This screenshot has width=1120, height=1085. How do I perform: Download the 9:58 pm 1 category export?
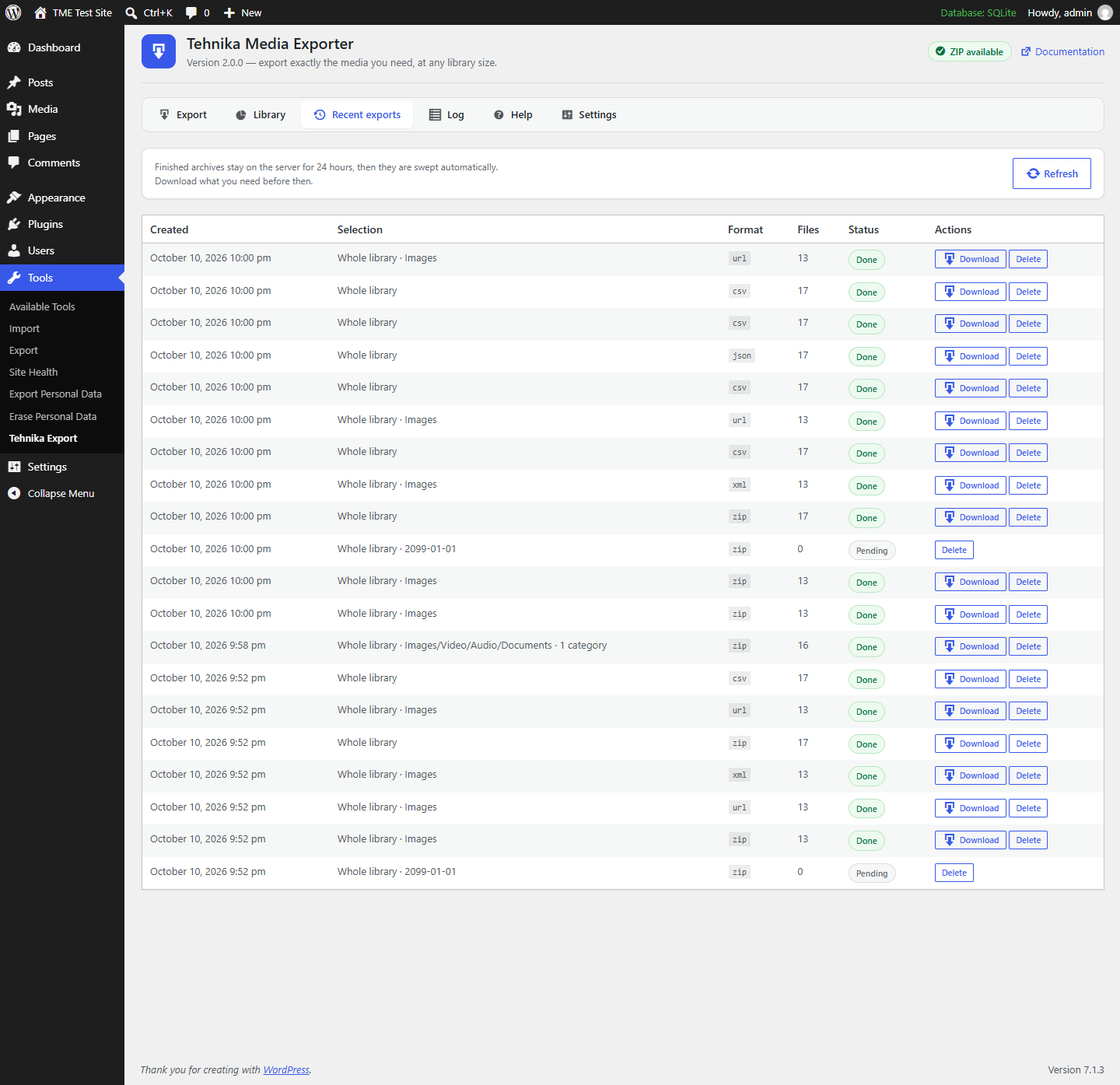click(x=971, y=646)
